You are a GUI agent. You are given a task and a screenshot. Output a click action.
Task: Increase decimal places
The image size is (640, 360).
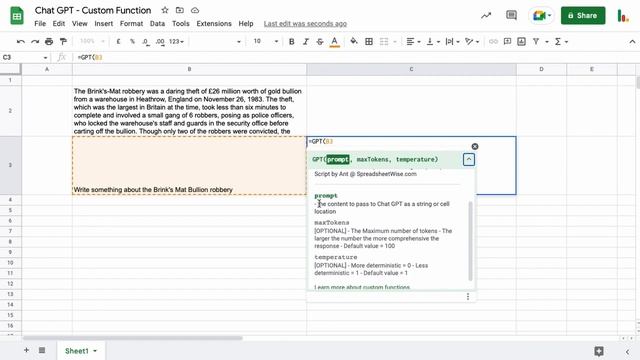pyautogui.click(x=160, y=42)
